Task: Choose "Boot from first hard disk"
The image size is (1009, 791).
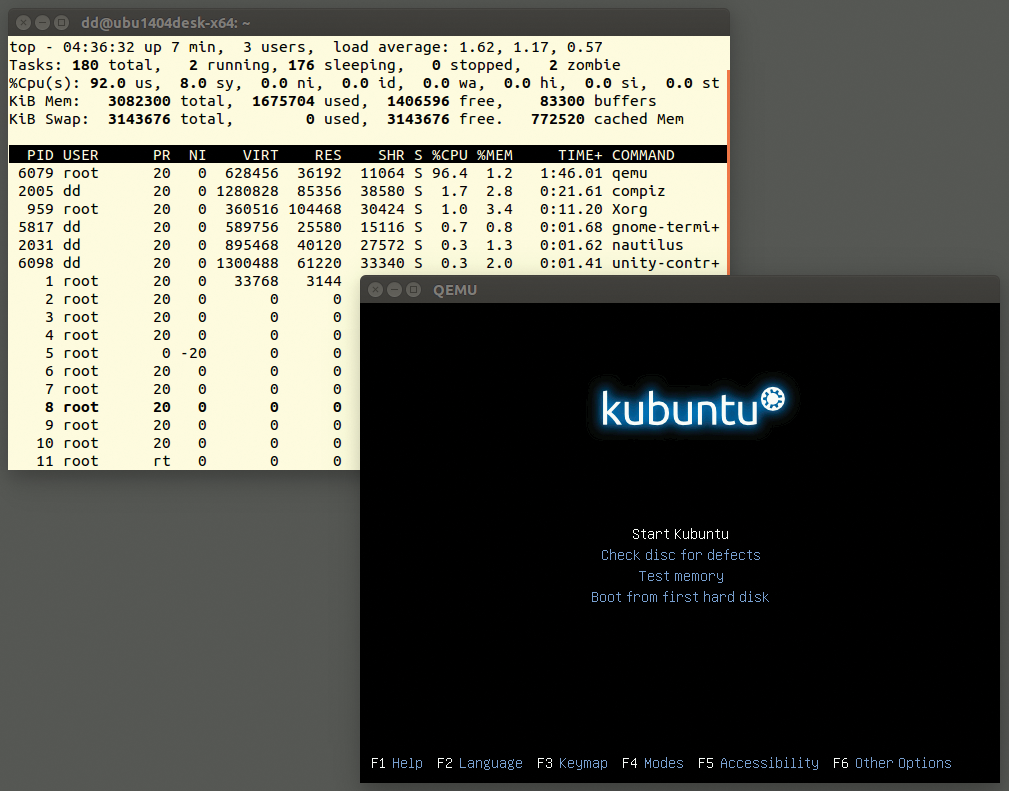Action: (x=680, y=597)
